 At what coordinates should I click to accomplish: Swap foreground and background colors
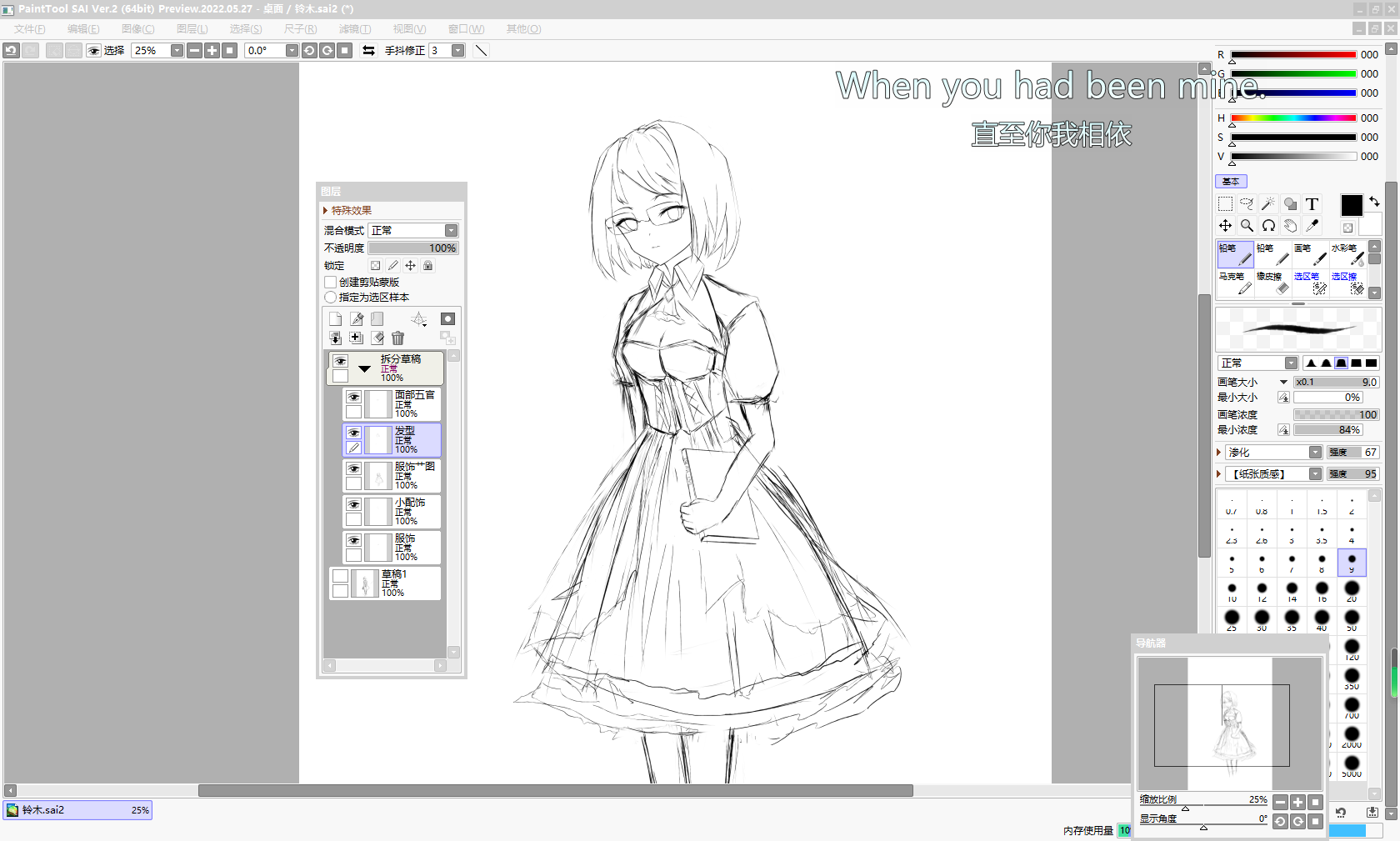tap(1374, 202)
